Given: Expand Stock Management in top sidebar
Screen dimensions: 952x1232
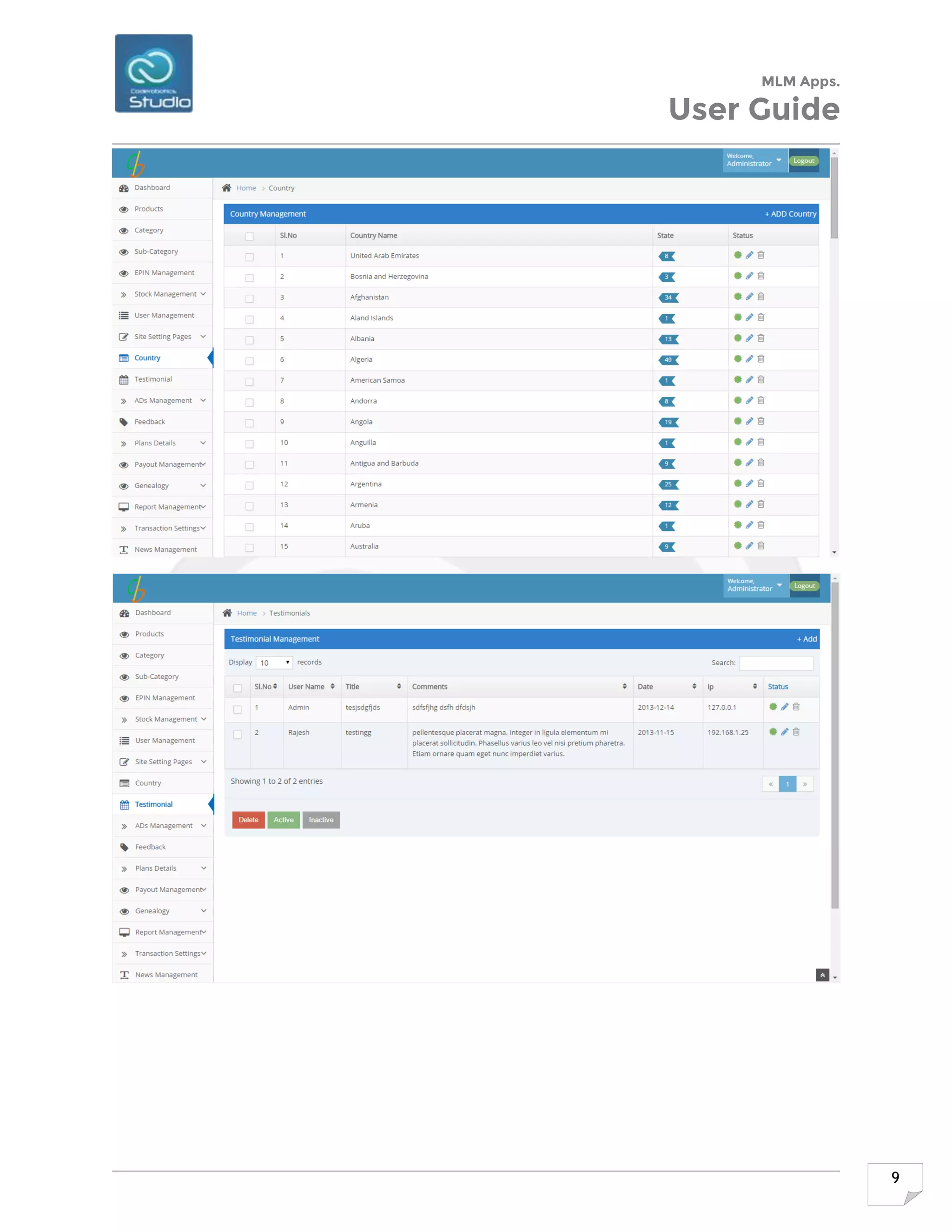Looking at the screenshot, I should tap(165, 294).
